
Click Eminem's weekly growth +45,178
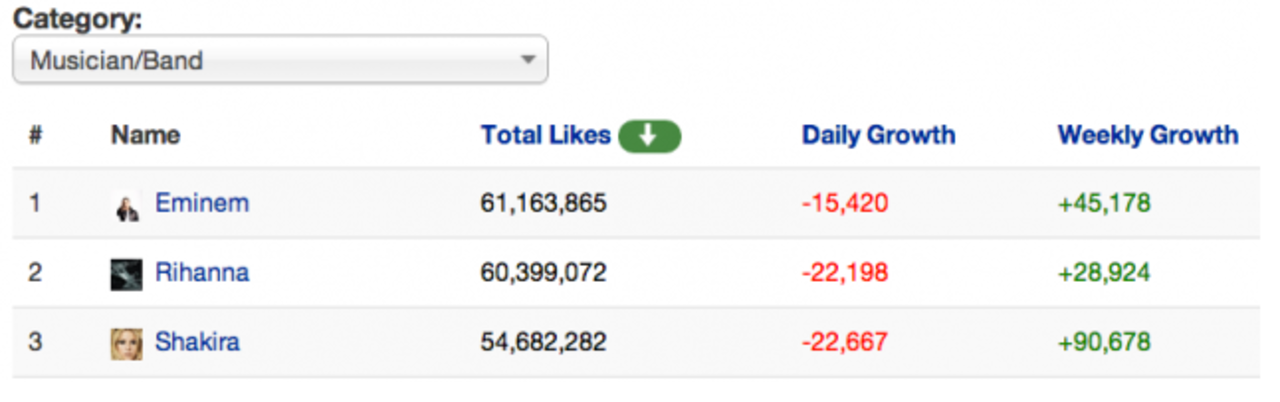[1104, 204]
